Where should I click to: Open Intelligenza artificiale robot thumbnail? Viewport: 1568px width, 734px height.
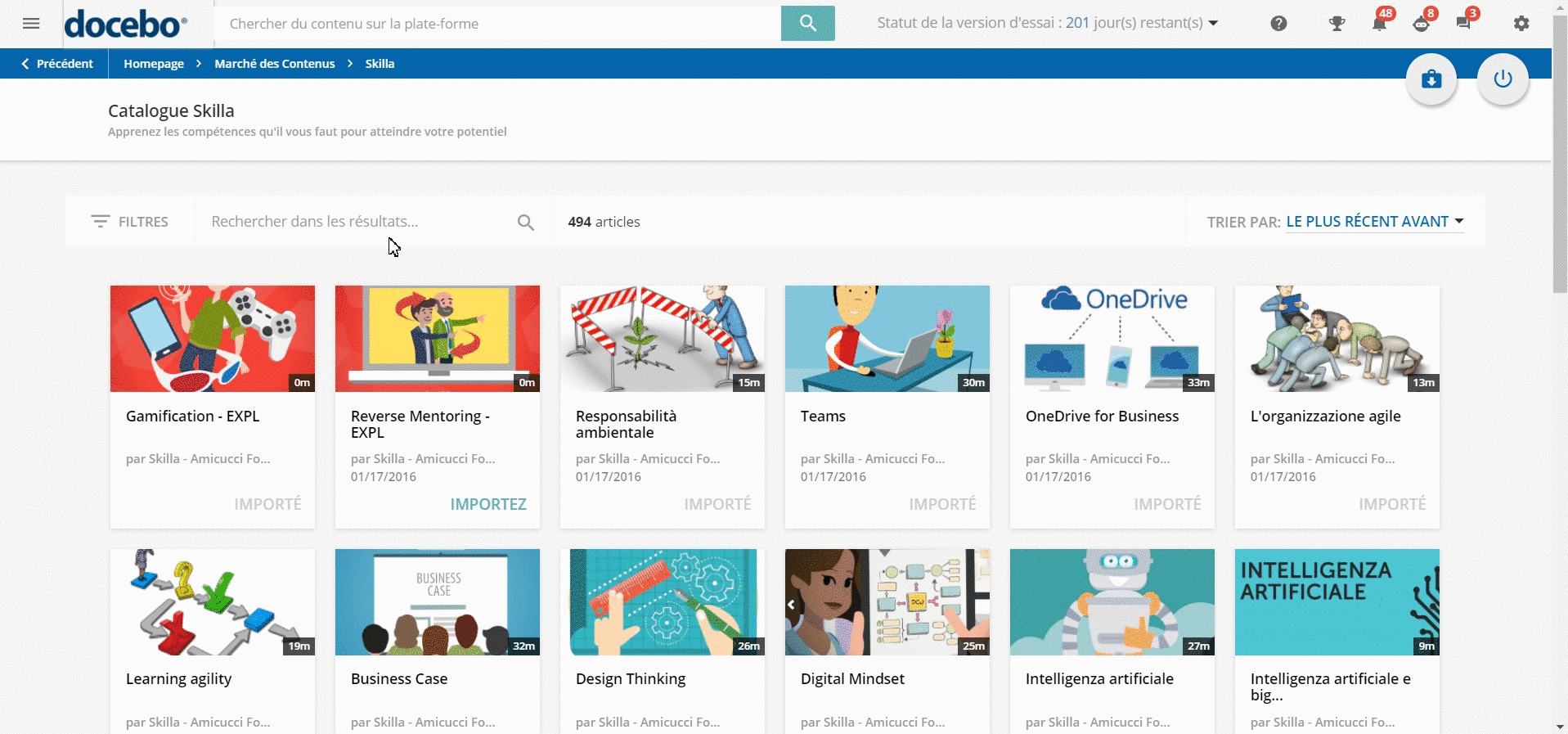[x=1112, y=602]
